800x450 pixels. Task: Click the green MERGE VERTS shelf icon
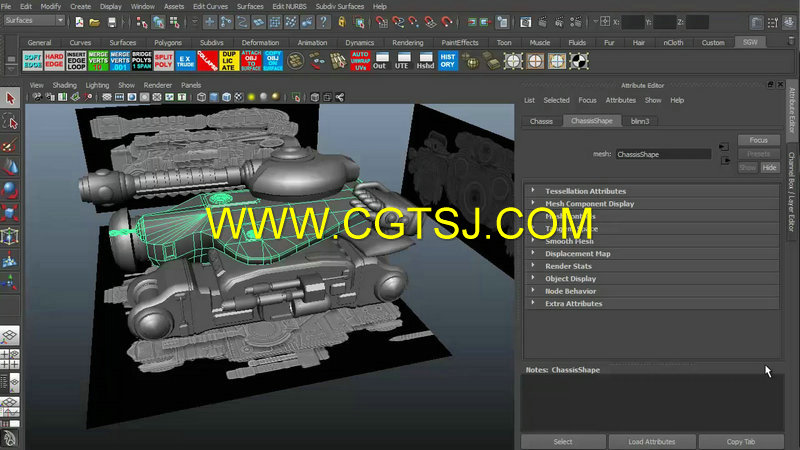point(98,61)
